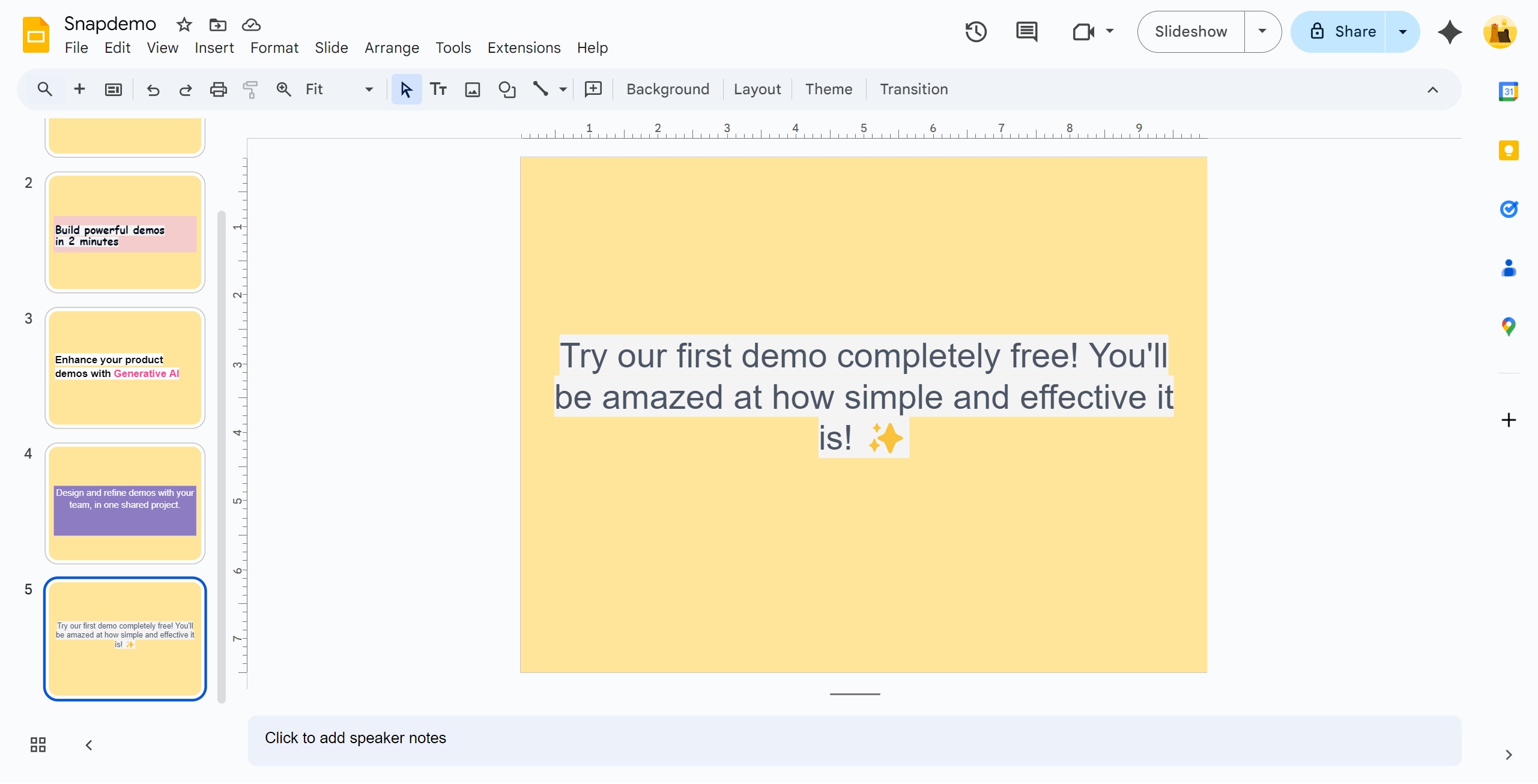Open Google Maps side panel
Screen dimensions: 1538x784
pyautogui.click(x=1509, y=327)
